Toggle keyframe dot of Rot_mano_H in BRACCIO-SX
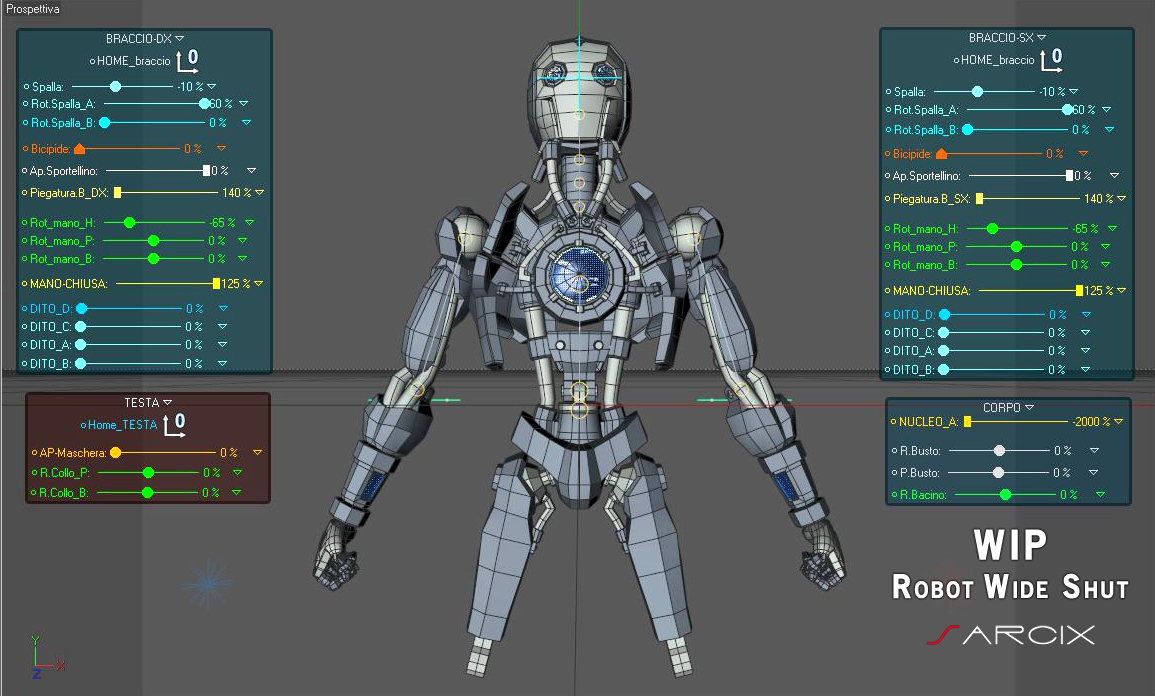Image resolution: width=1155 pixels, height=696 pixels. coord(888,229)
